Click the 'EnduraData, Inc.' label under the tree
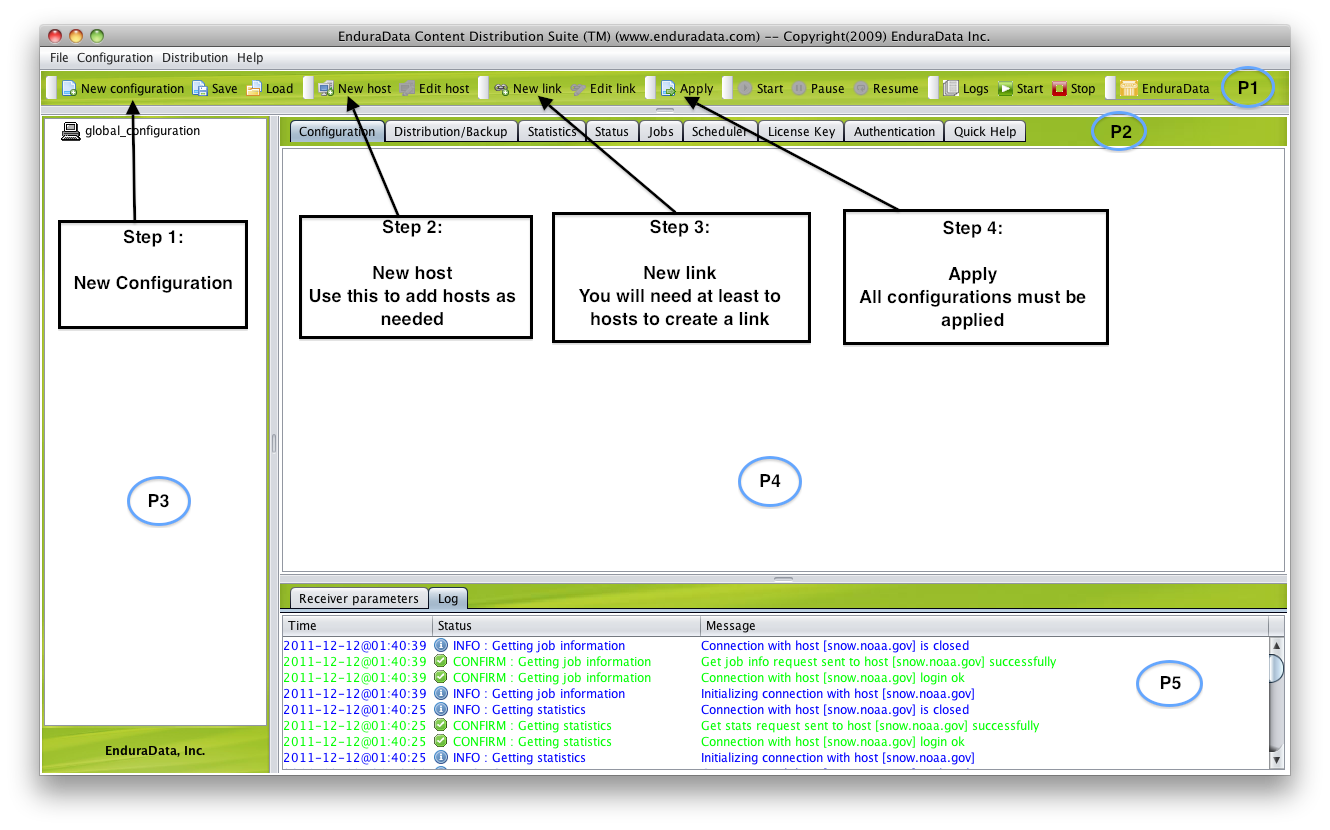1330x830 pixels. coord(155,750)
